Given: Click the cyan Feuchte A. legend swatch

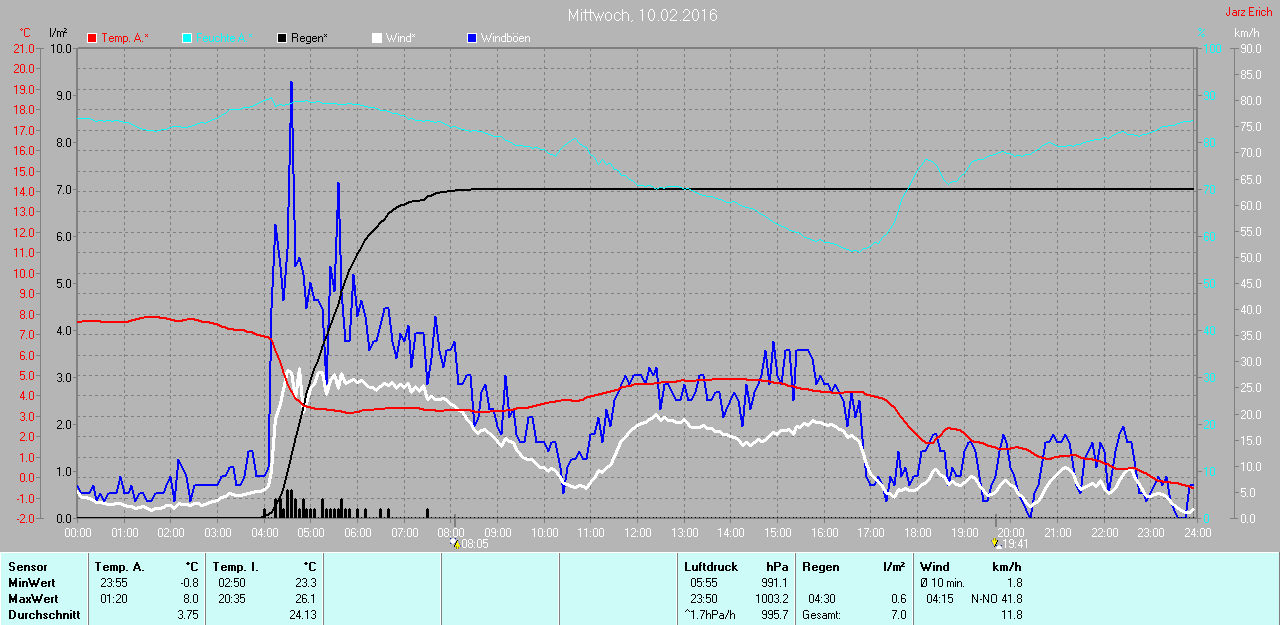Looking at the screenshot, I should (187, 38).
